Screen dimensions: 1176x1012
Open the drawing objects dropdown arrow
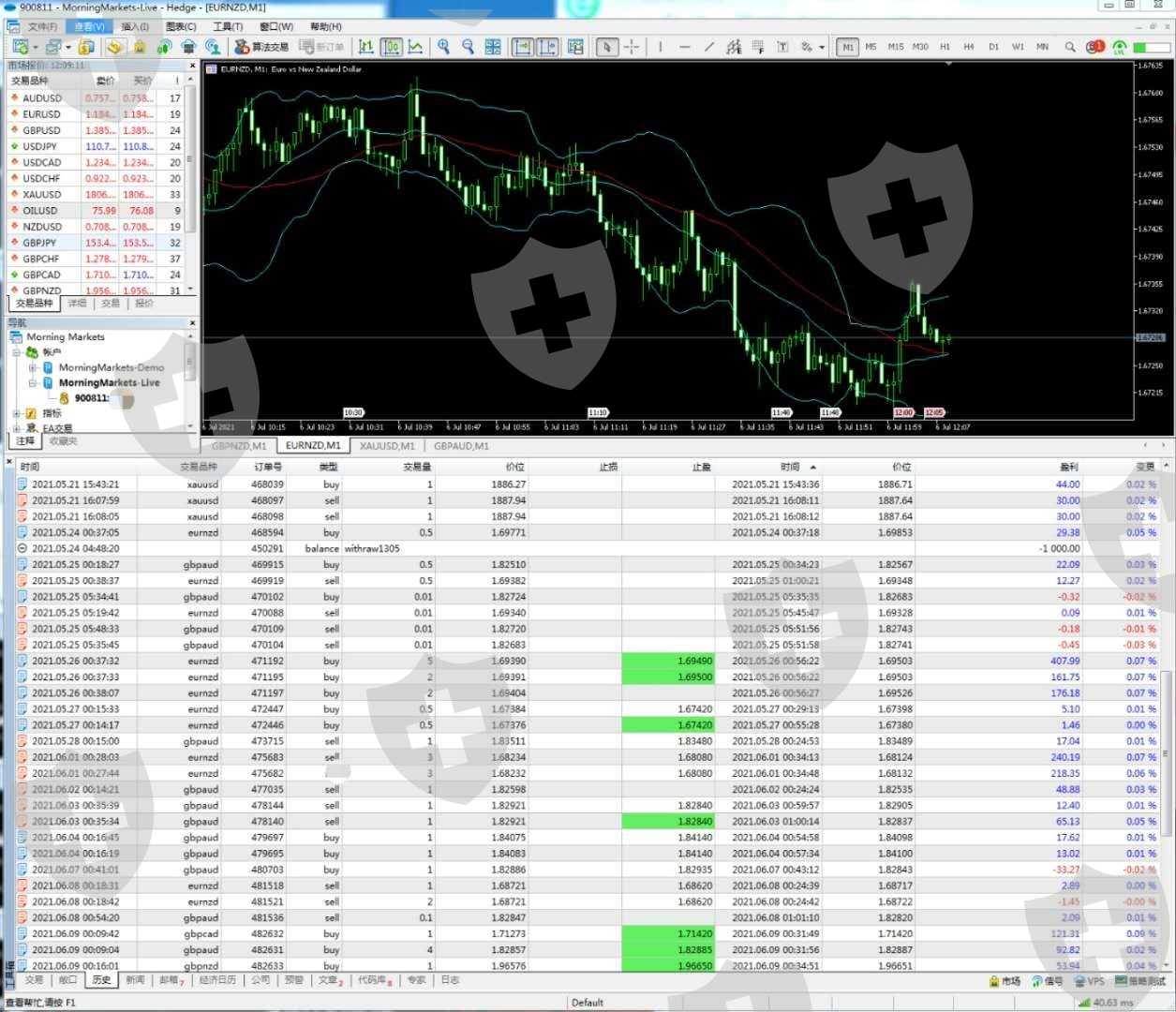[822, 47]
